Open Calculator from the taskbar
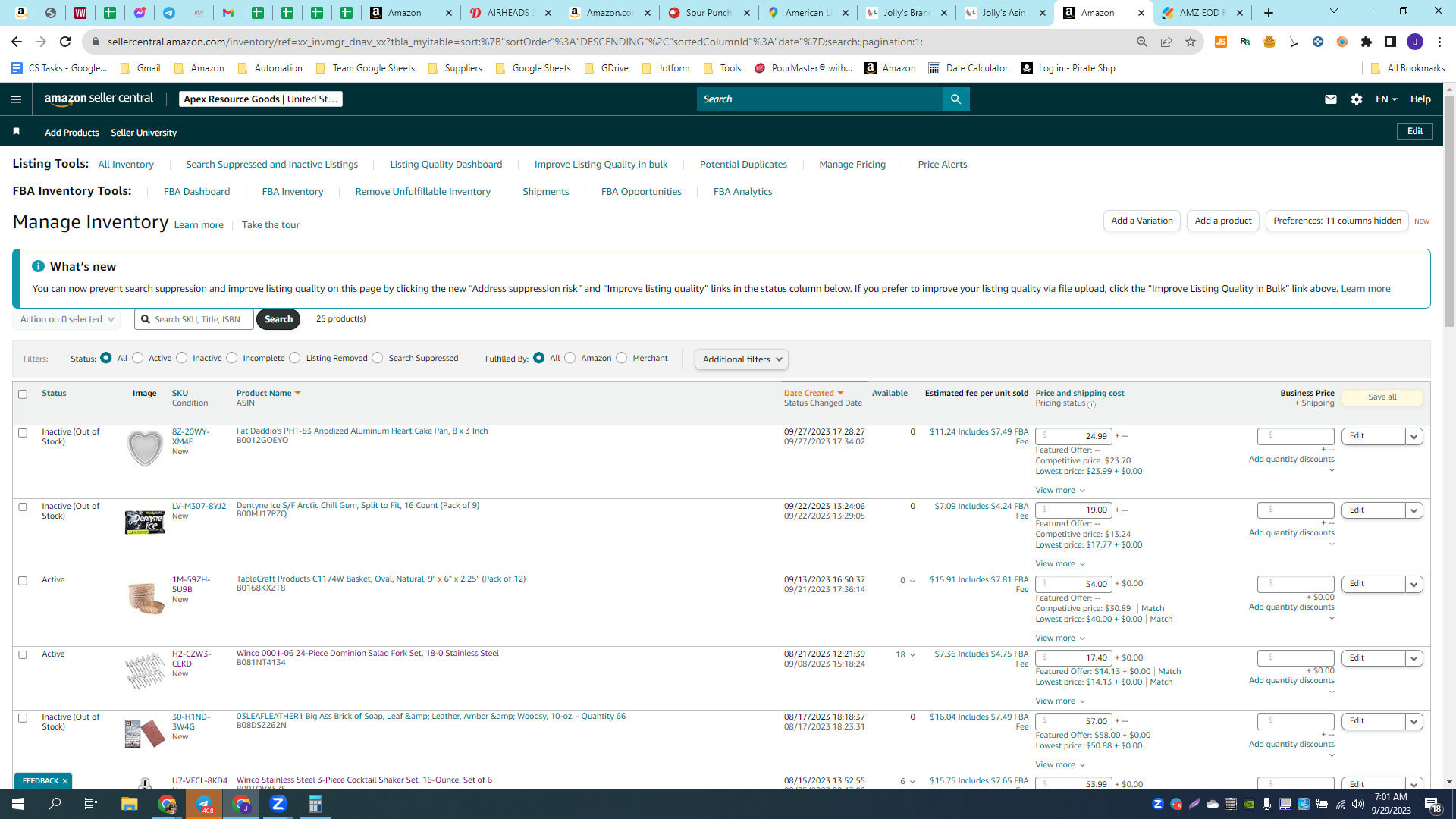Viewport: 1456px width, 819px height. pos(315,804)
